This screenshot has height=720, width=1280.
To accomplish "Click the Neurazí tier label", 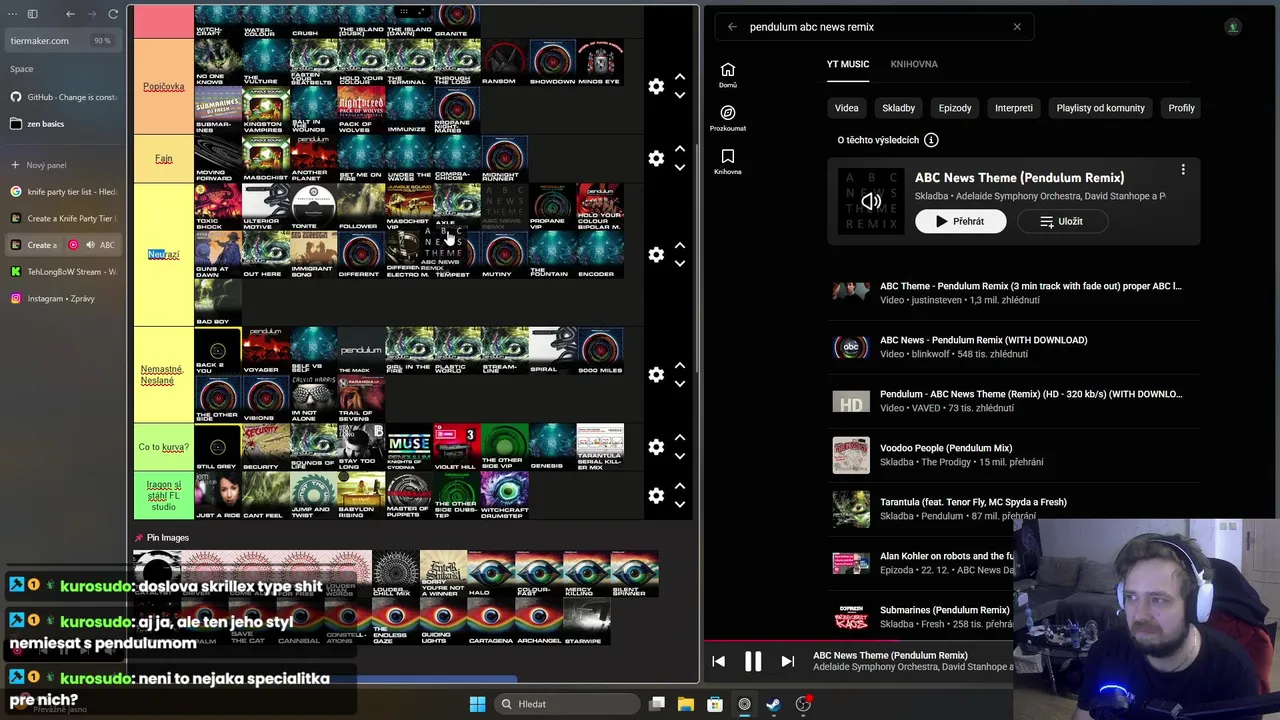I will click(x=163, y=255).
